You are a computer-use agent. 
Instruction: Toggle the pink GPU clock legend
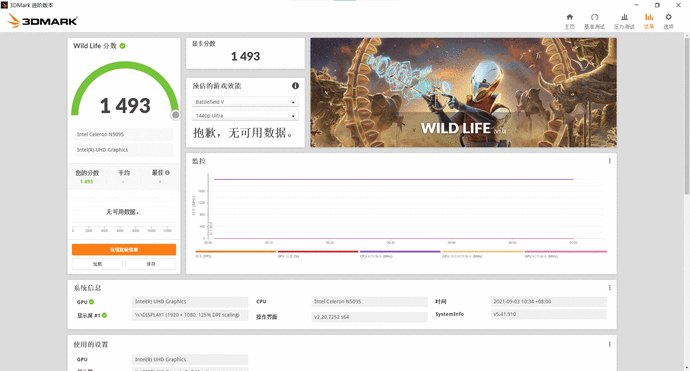click(x=565, y=254)
